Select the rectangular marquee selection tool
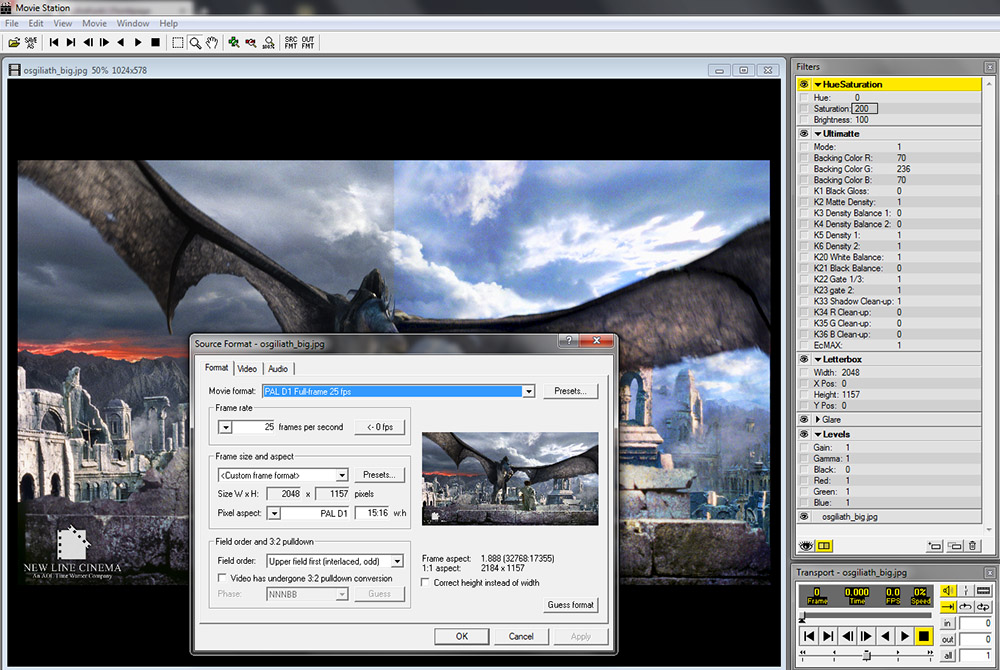The height and width of the screenshot is (670, 1000). tap(178, 43)
